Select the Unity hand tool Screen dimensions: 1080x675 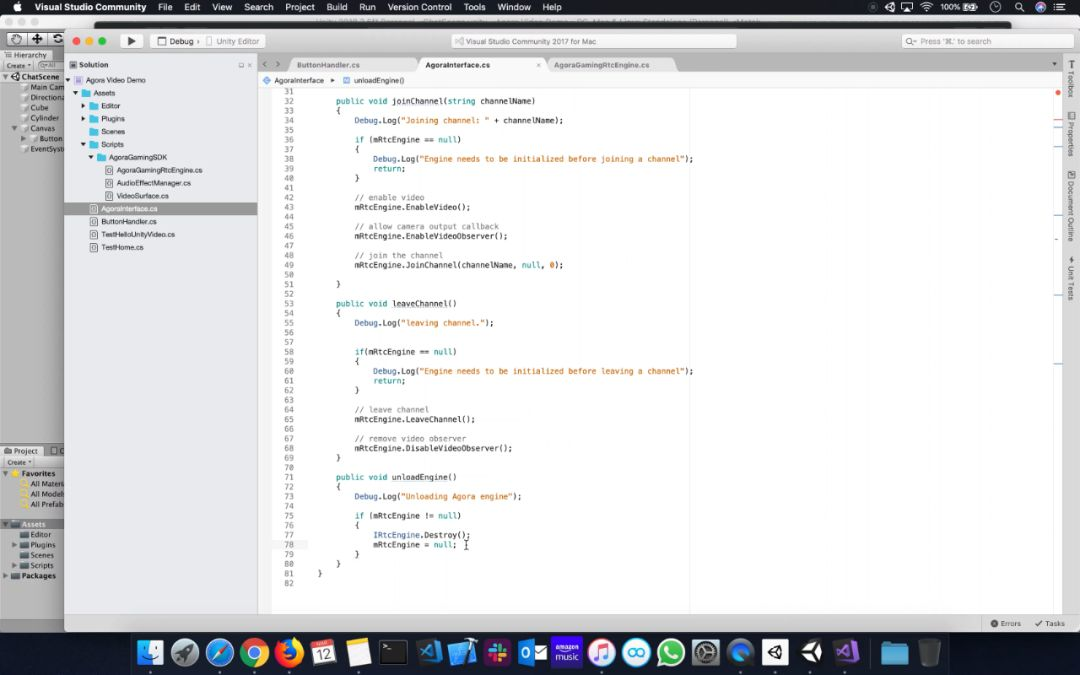[16, 39]
